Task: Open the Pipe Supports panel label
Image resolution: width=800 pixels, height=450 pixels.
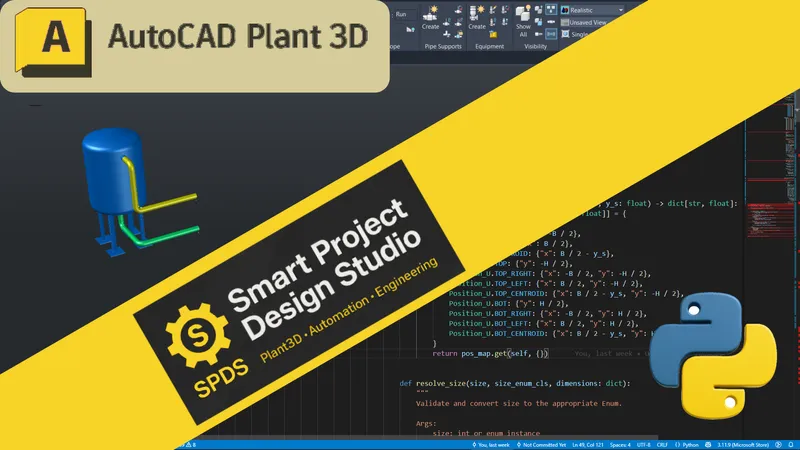Action: [443, 46]
